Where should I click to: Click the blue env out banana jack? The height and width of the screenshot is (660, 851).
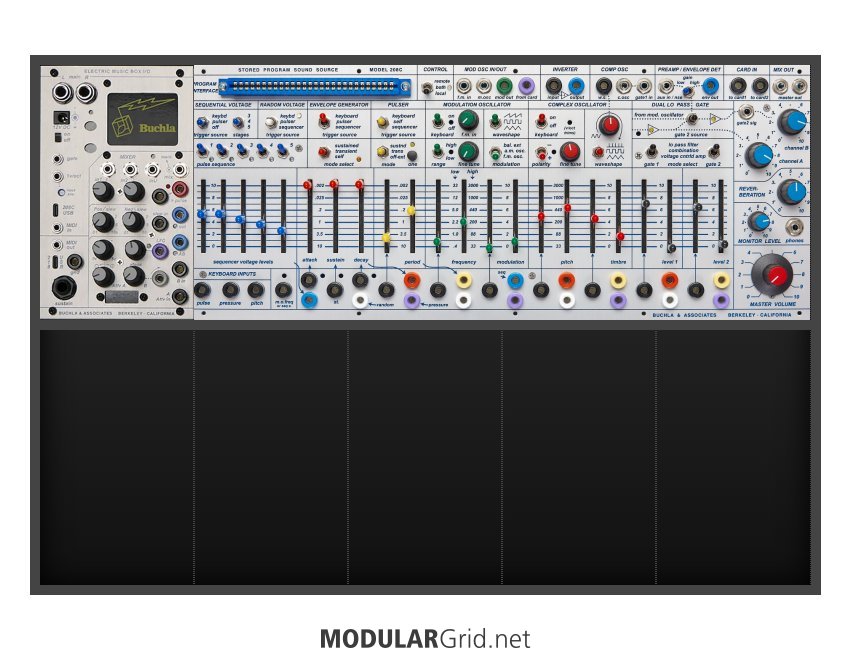pos(710,86)
